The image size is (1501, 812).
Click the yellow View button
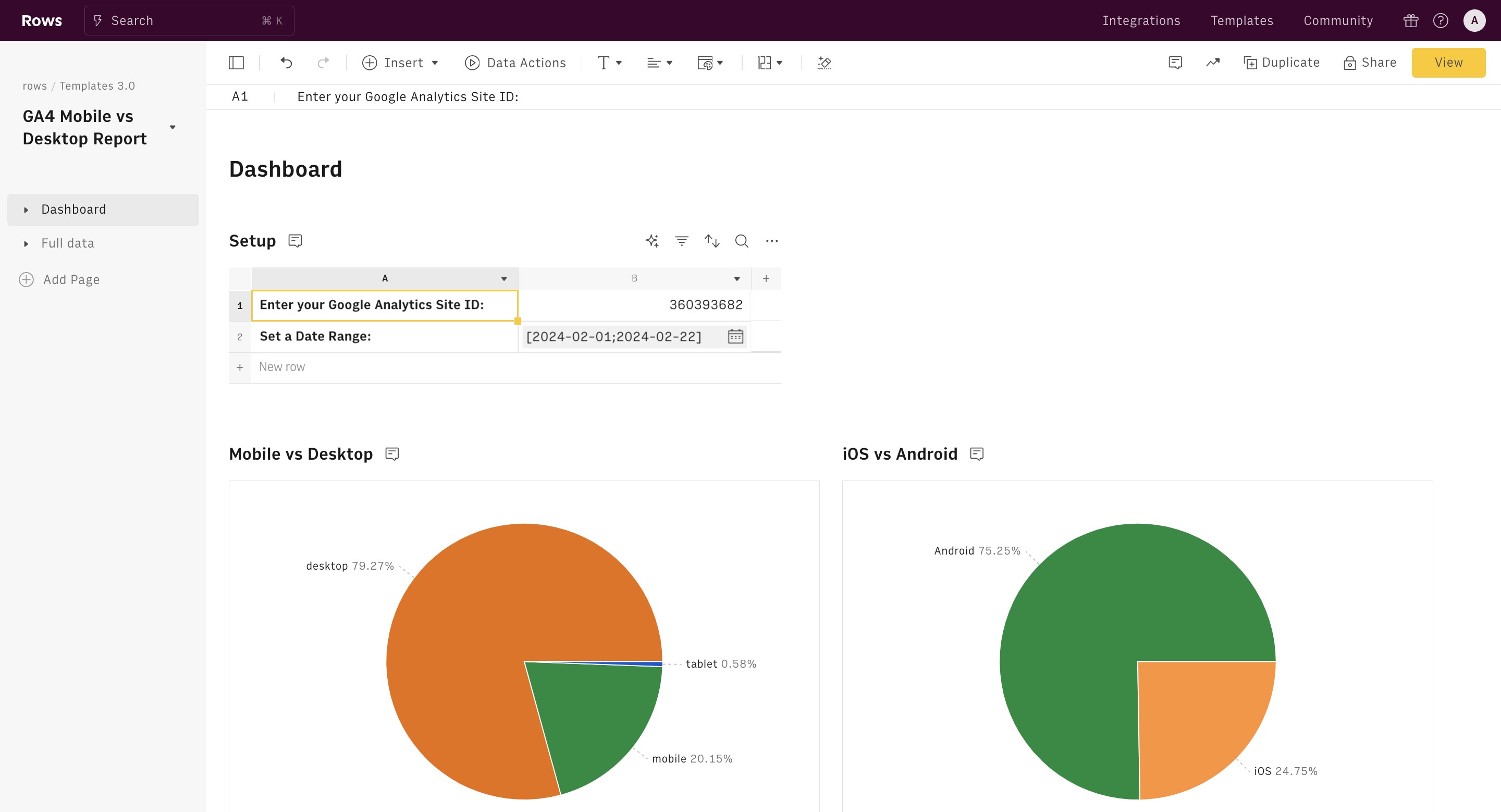pos(1448,63)
